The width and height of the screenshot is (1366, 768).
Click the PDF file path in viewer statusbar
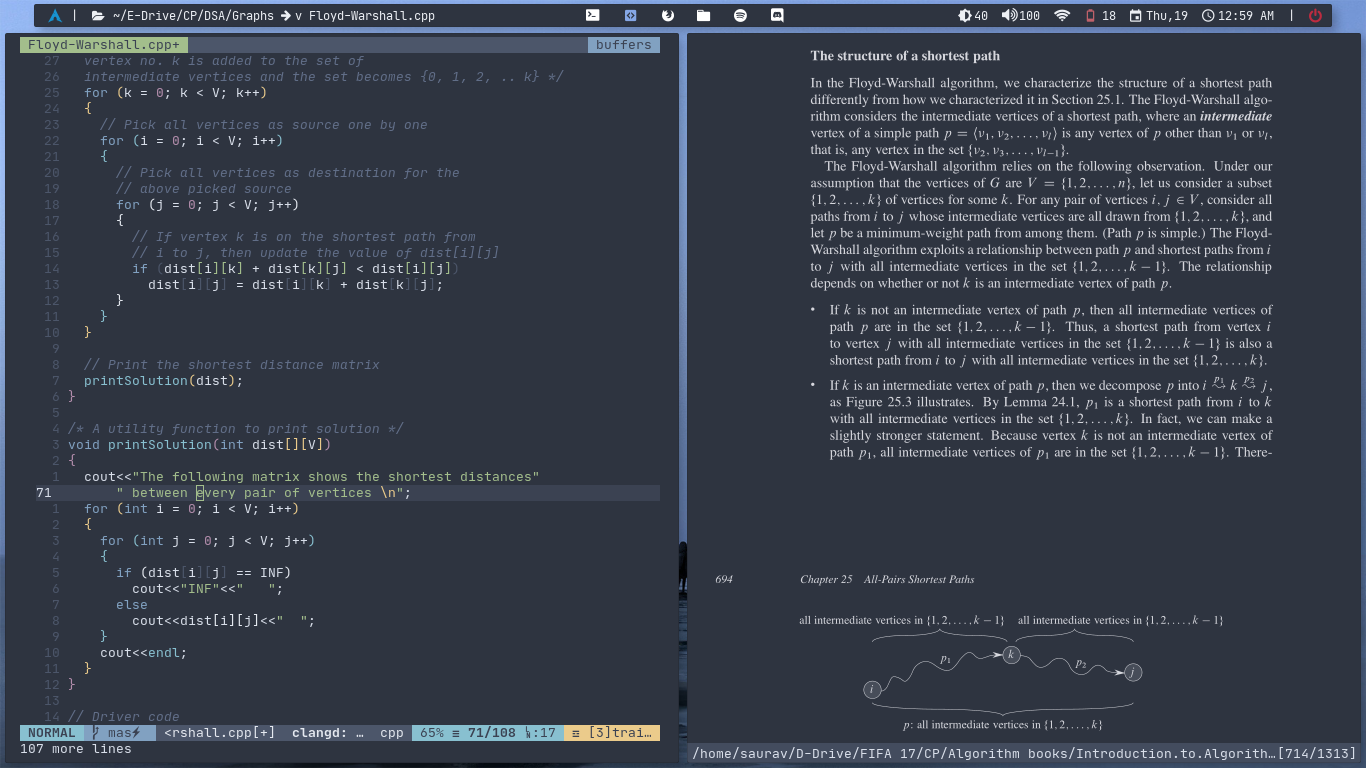tap(985, 754)
